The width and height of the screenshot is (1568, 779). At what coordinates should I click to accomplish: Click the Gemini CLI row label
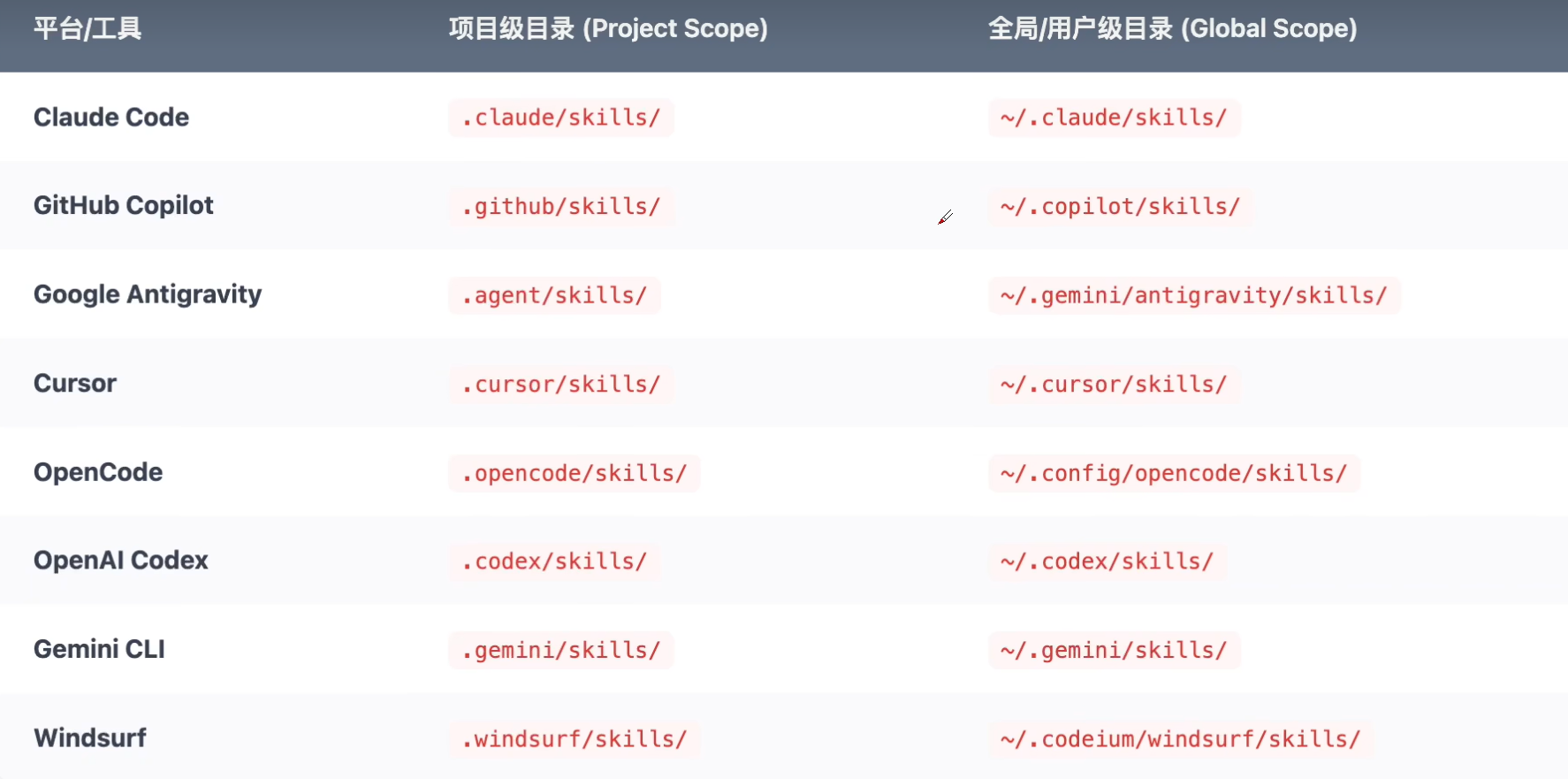(100, 649)
